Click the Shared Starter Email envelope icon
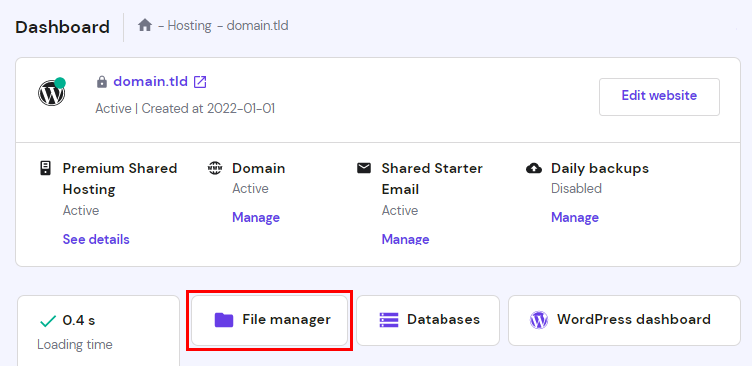 (x=364, y=168)
